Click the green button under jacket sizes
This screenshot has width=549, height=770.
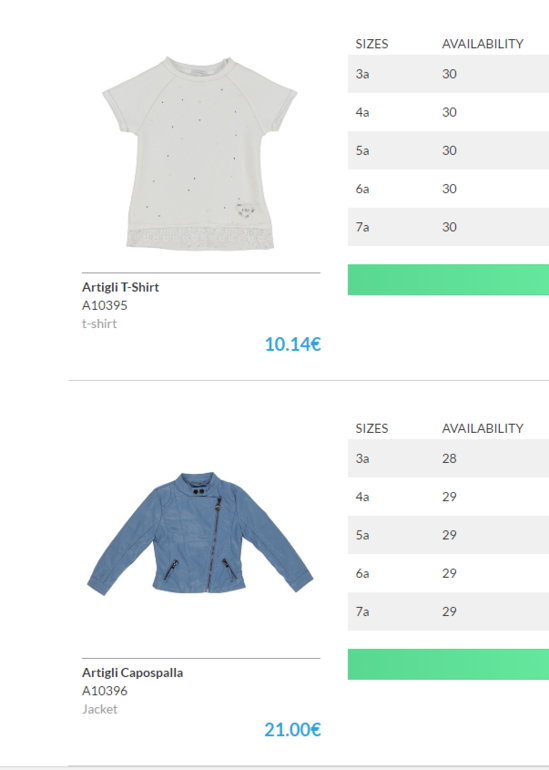coord(448,664)
